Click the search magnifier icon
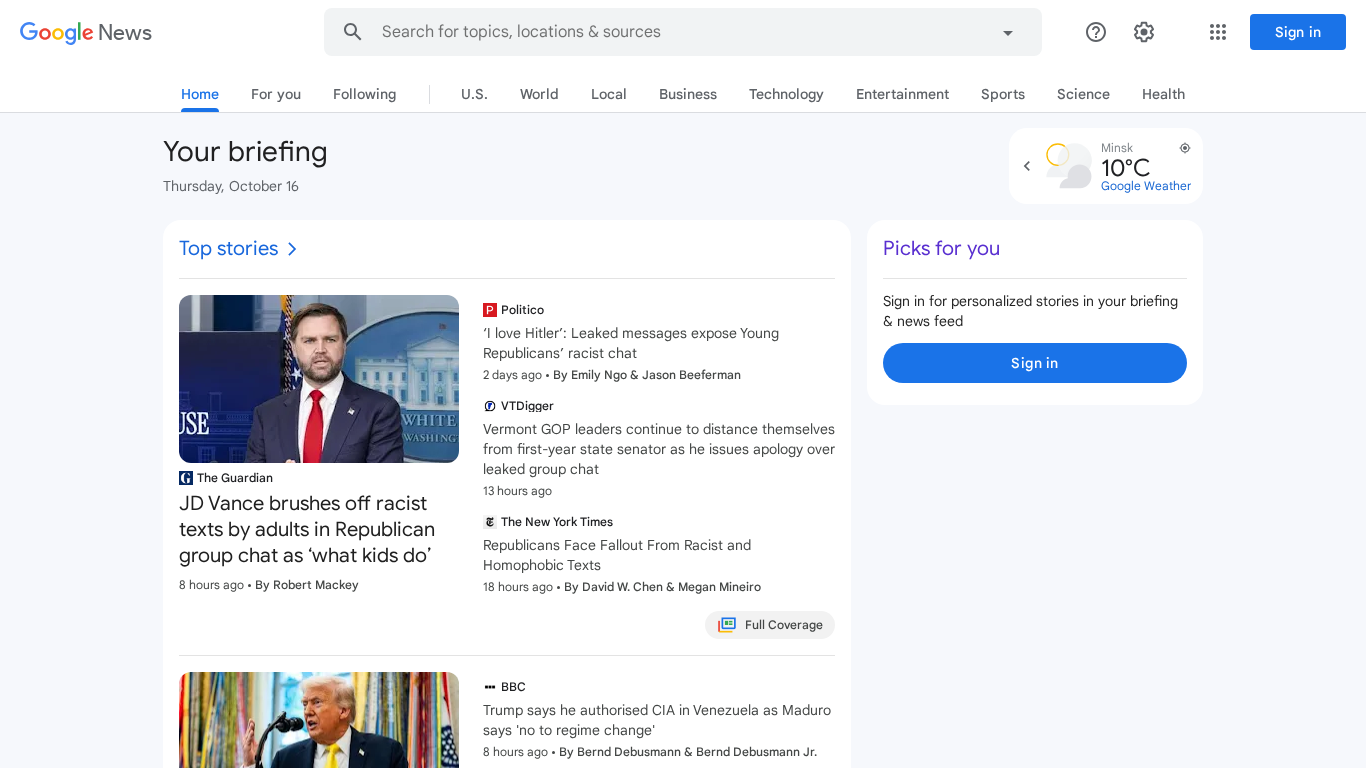This screenshot has width=1366, height=768. [352, 32]
